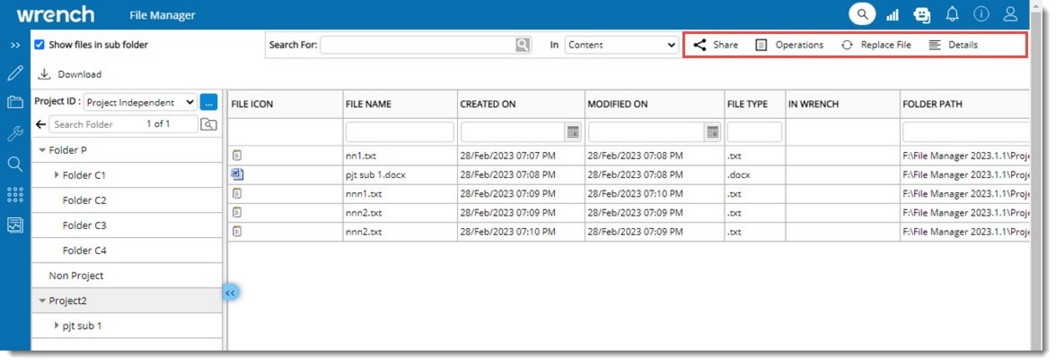Sort by FILE TYPE column header

(x=747, y=104)
